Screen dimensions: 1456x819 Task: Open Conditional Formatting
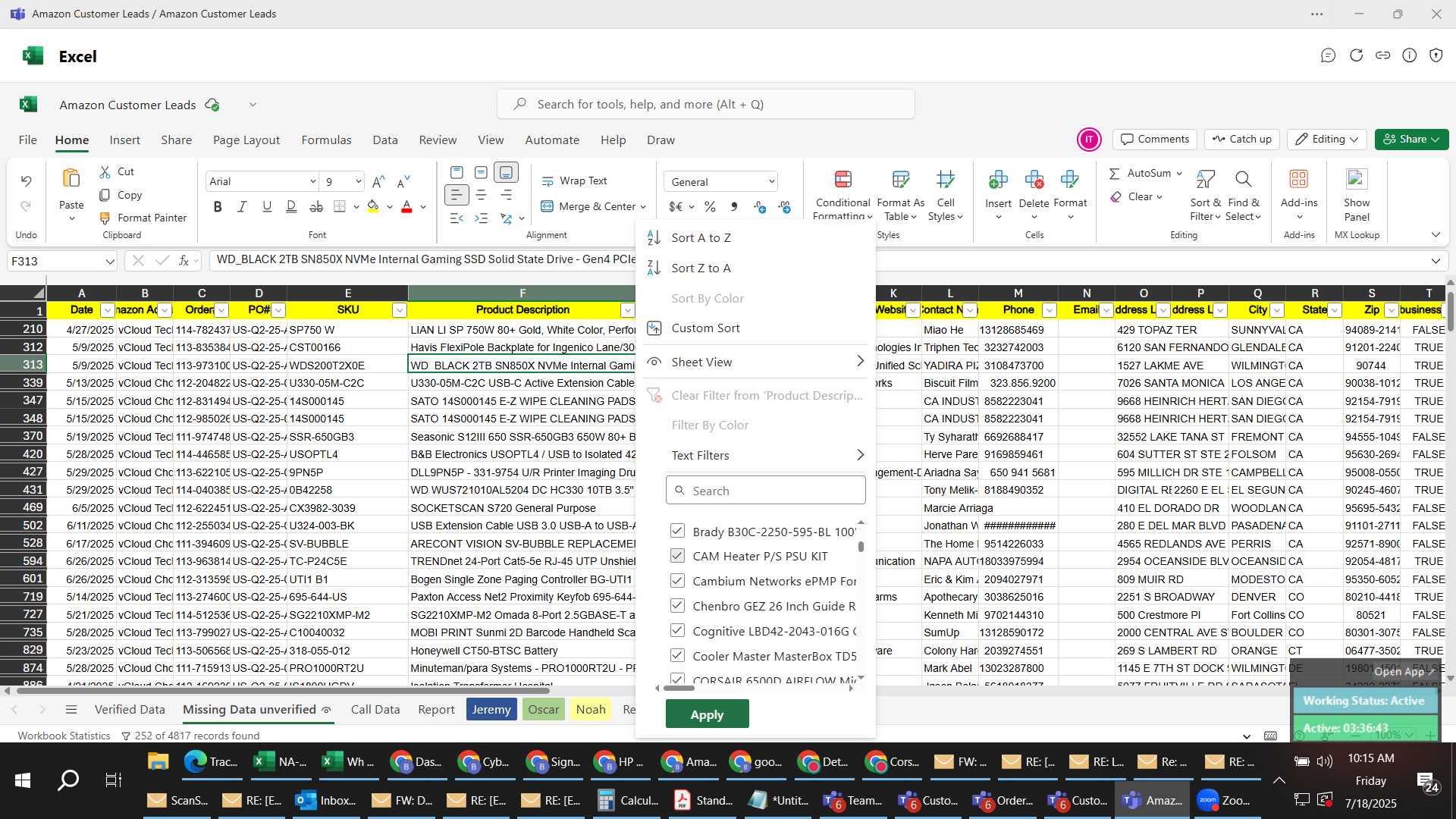coord(843,195)
